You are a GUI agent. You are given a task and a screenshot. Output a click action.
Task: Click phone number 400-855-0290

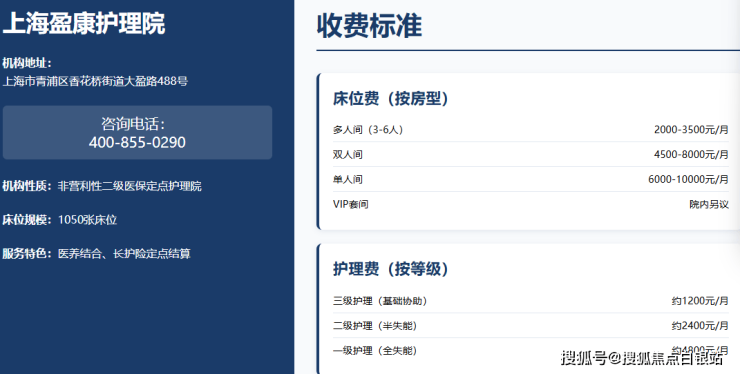(137, 142)
